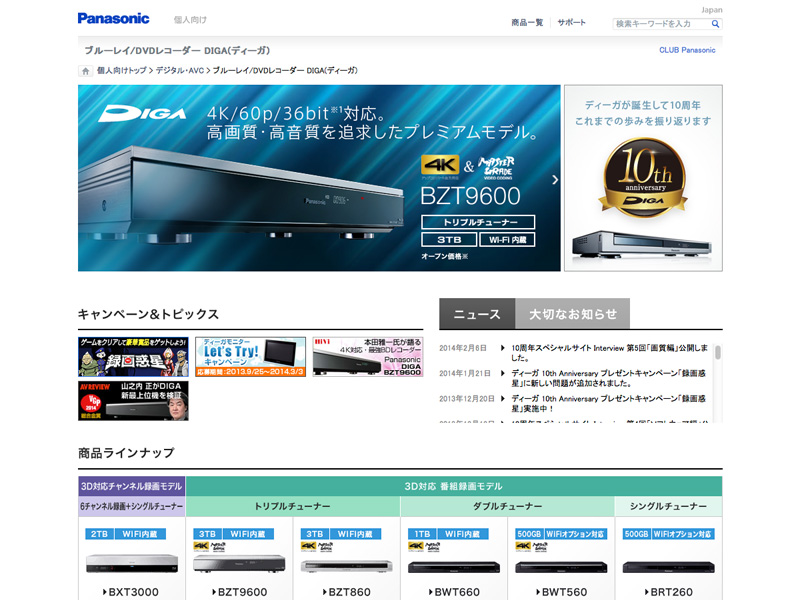The image size is (800, 600).
Task: Click the シングルチューナー column header
Action: 668,506
